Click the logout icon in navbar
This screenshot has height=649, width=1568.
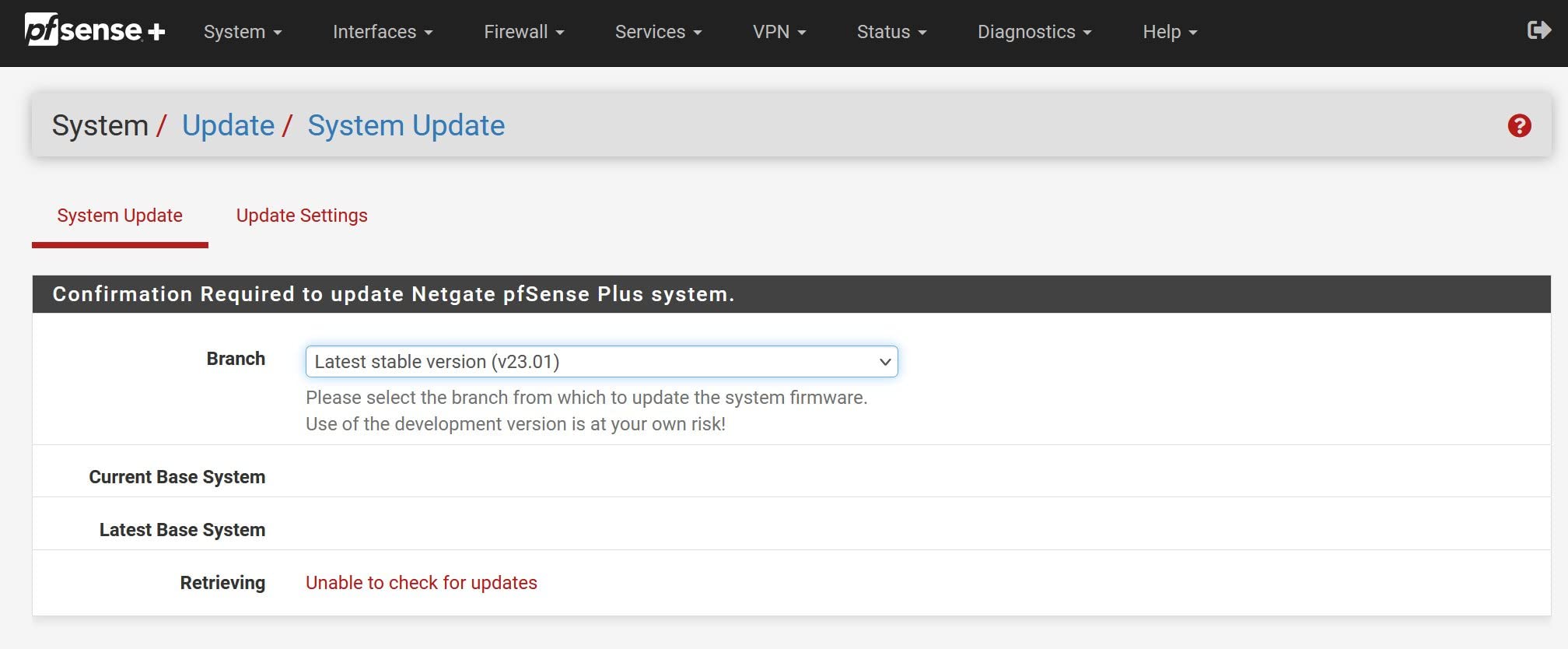coord(1538,30)
